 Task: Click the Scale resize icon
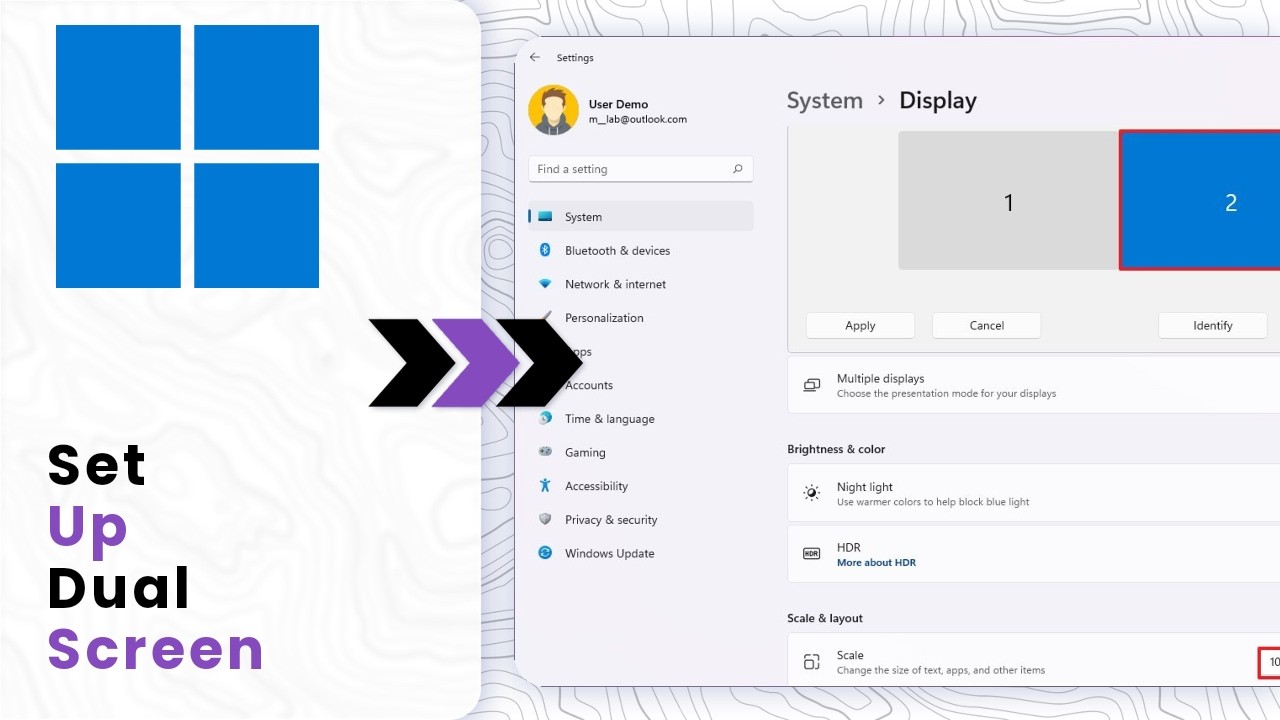click(x=812, y=661)
